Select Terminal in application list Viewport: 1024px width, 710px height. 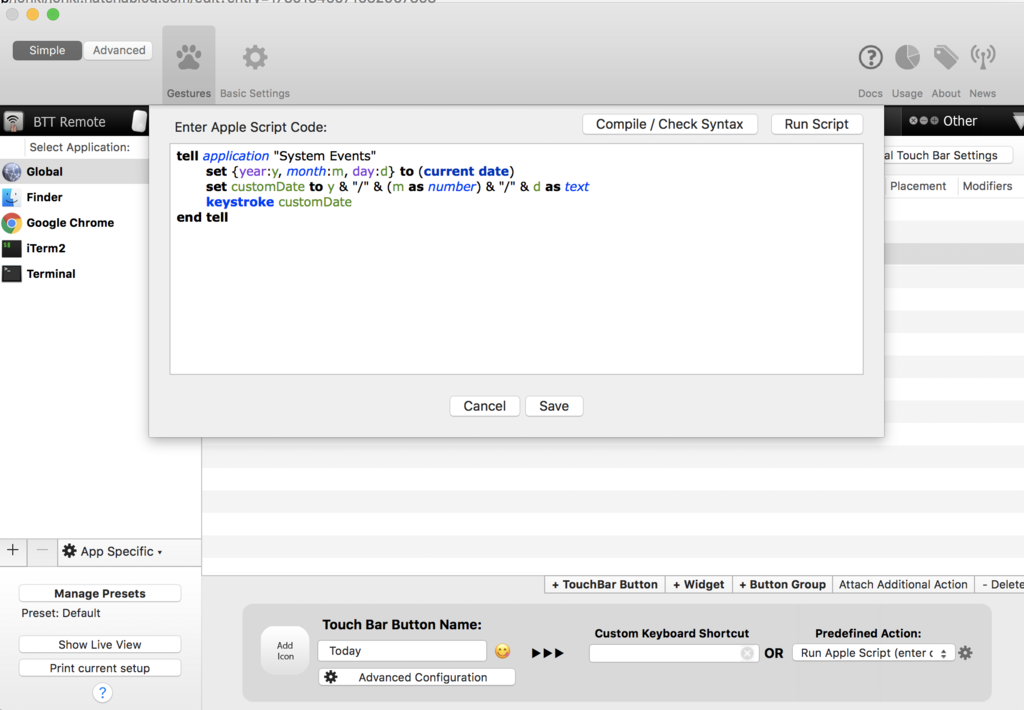(74, 274)
